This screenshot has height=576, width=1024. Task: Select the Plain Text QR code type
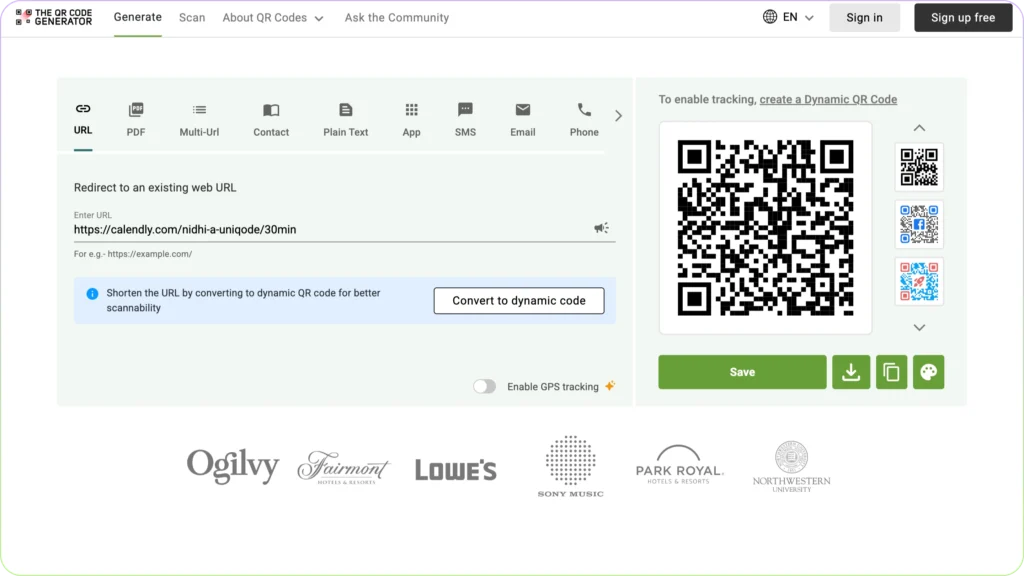[x=345, y=117]
